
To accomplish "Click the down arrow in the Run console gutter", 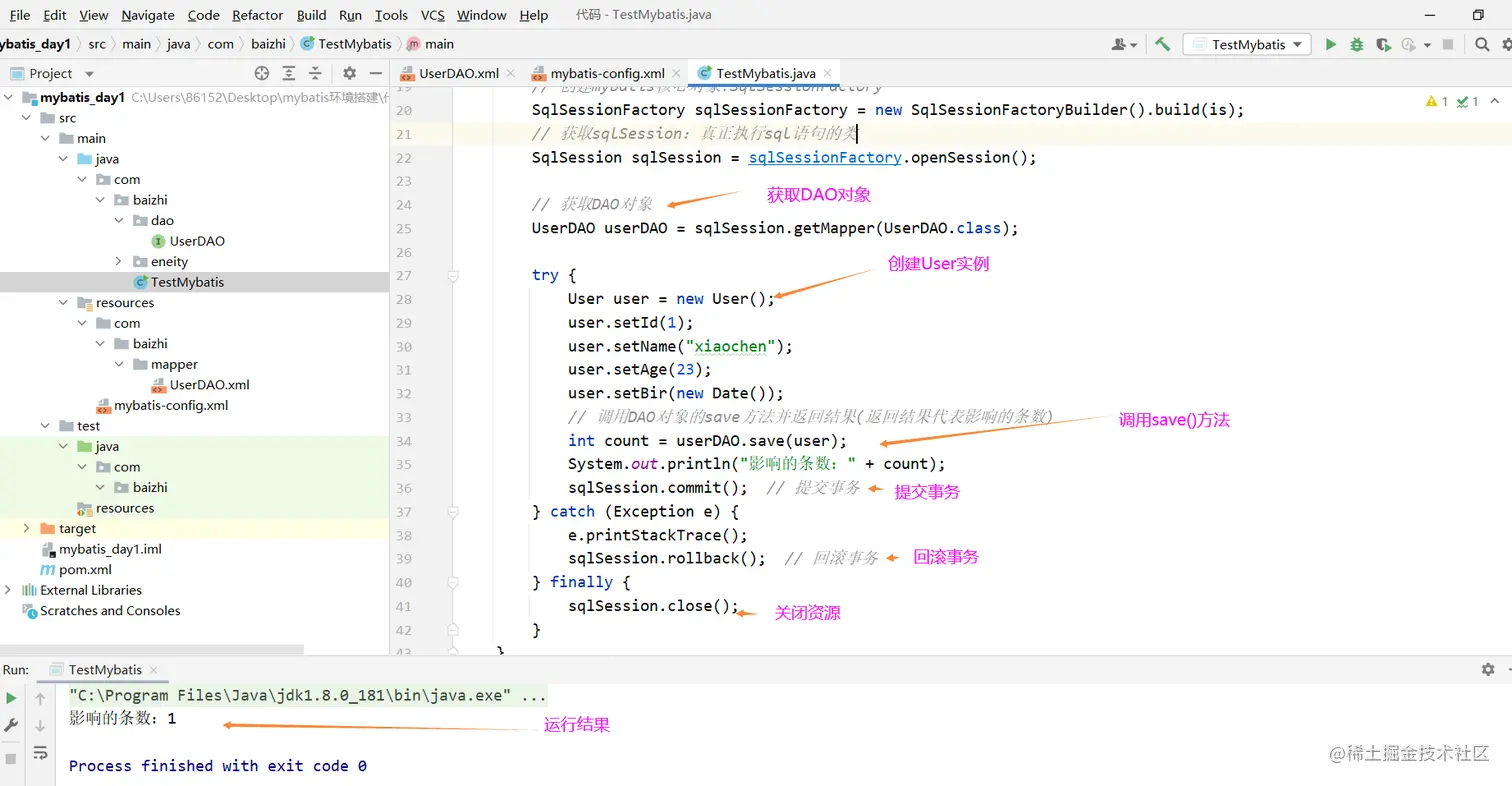I will click(x=40, y=725).
